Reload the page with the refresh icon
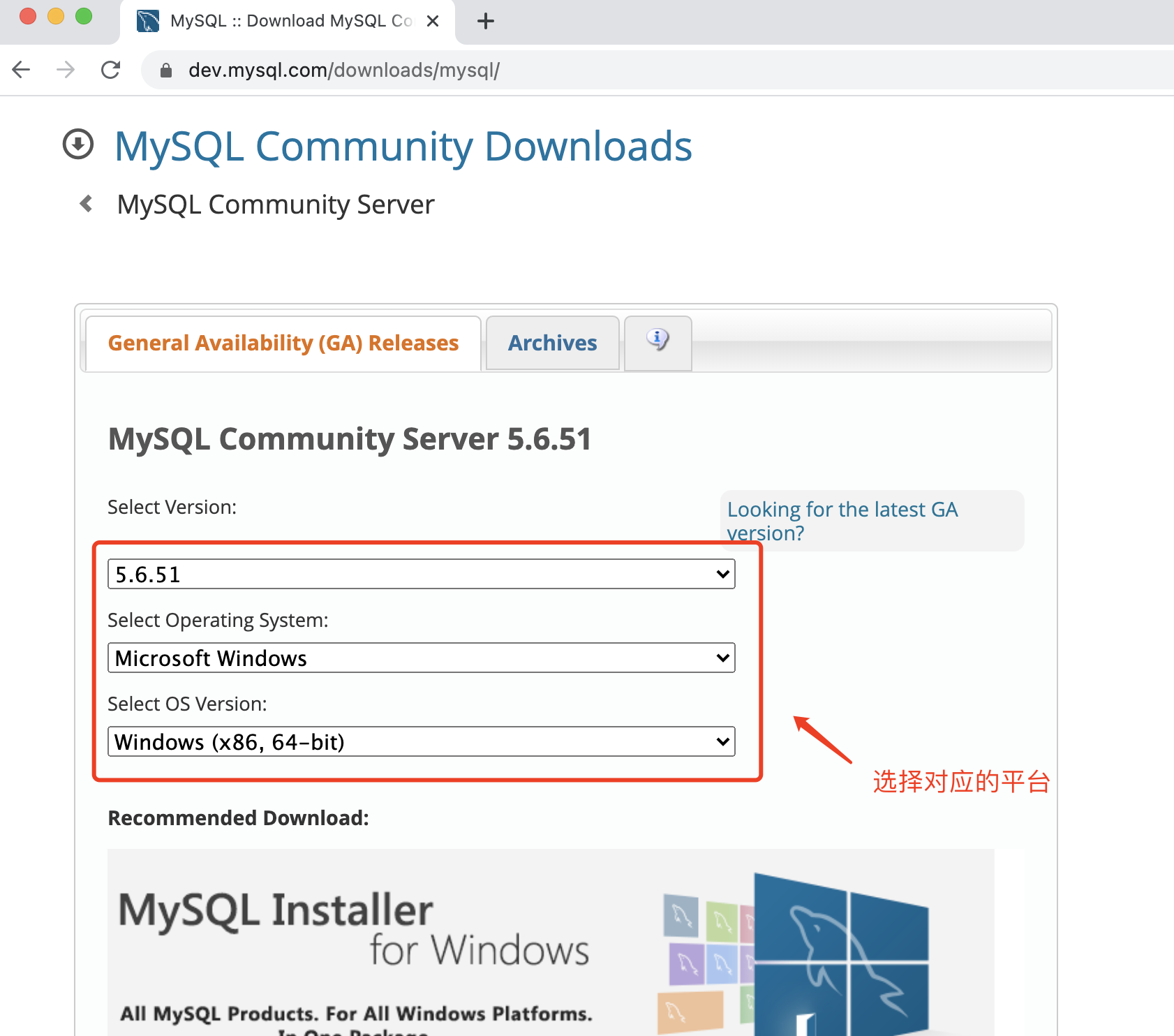The height and width of the screenshot is (1036, 1174). (110, 70)
